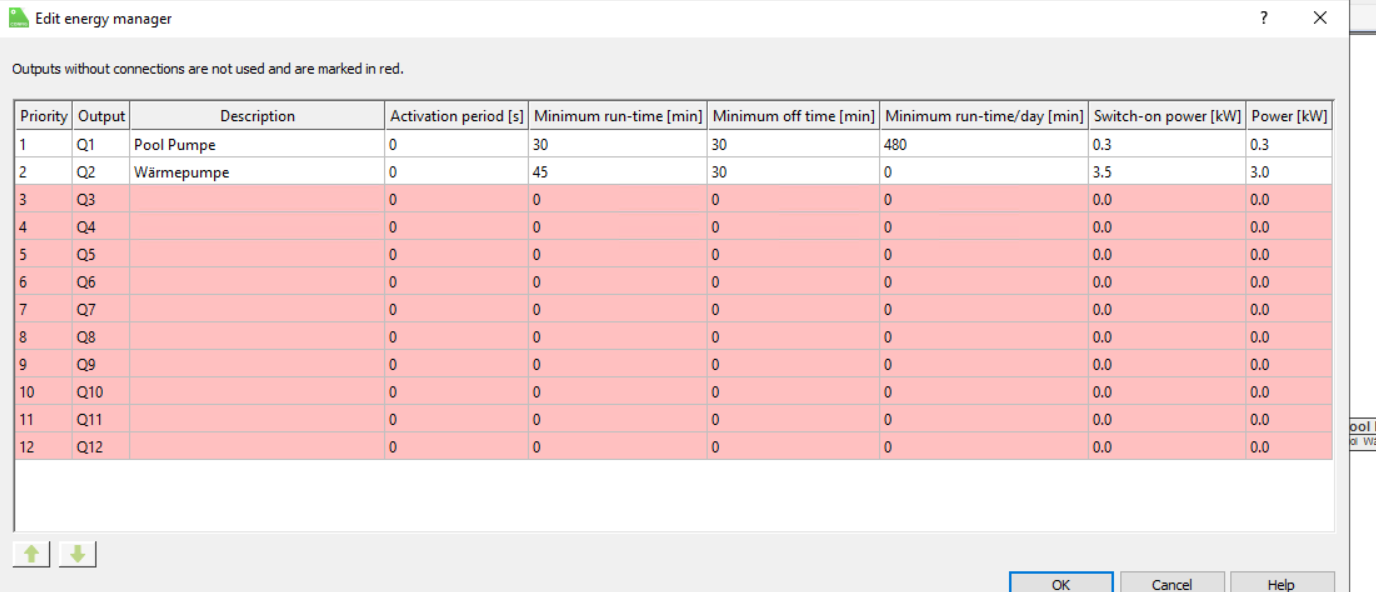Click the green move-up arrow button
Screen dimensions: 1376x592
click(x=31, y=554)
